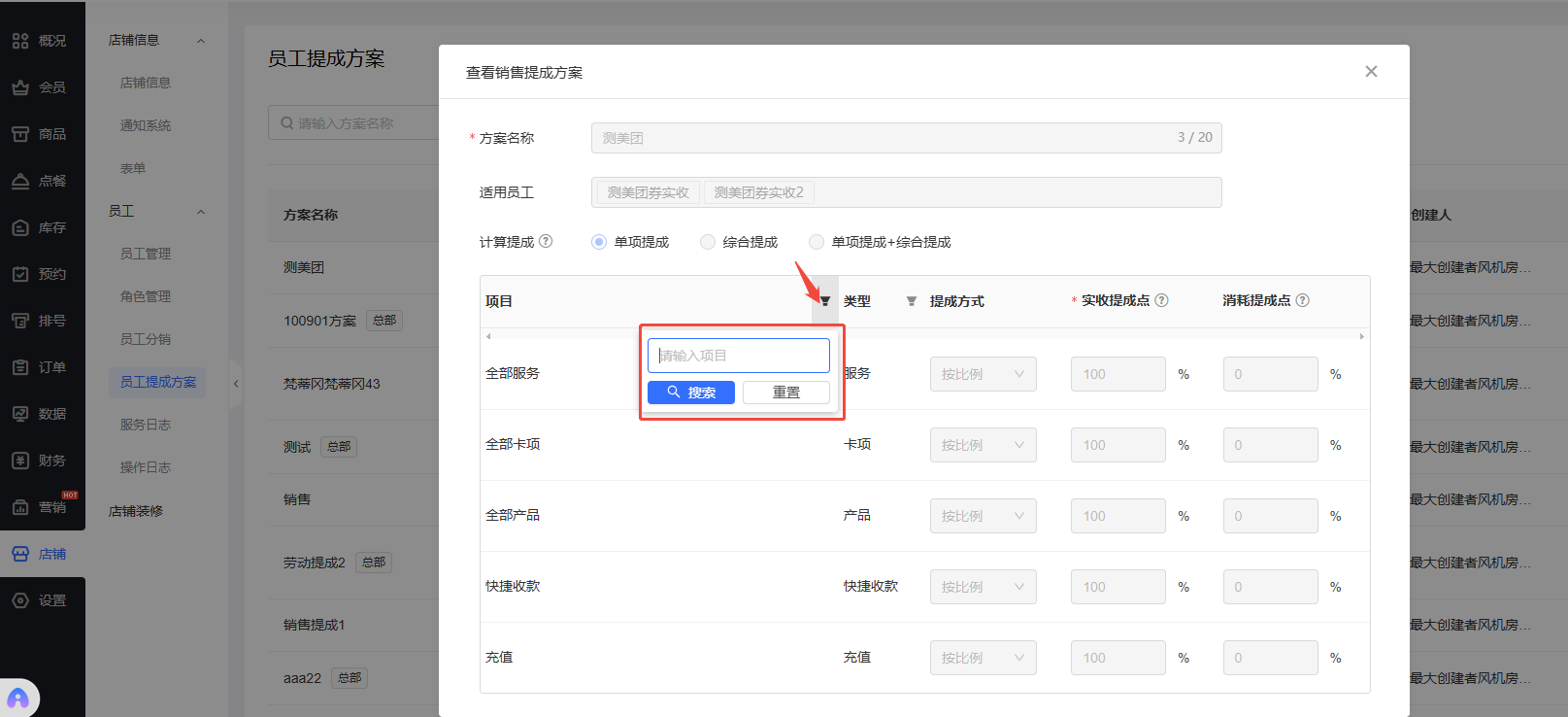Image resolution: width=1568 pixels, height=717 pixels.
Task: Open the 概况 overview sidebar icon
Action: click(20, 41)
